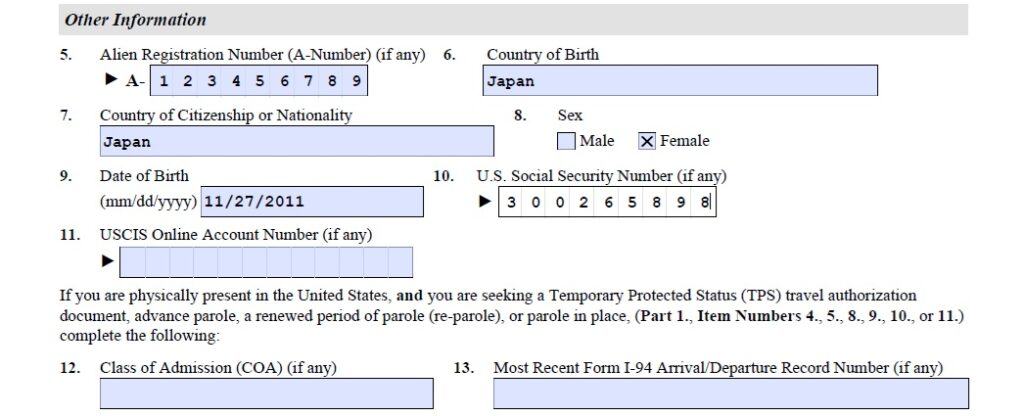Image resolution: width=1024 pixels, height=416 pixels.
Task: Click first cell of USCIS Online Account Number
Action: (132, 262)
